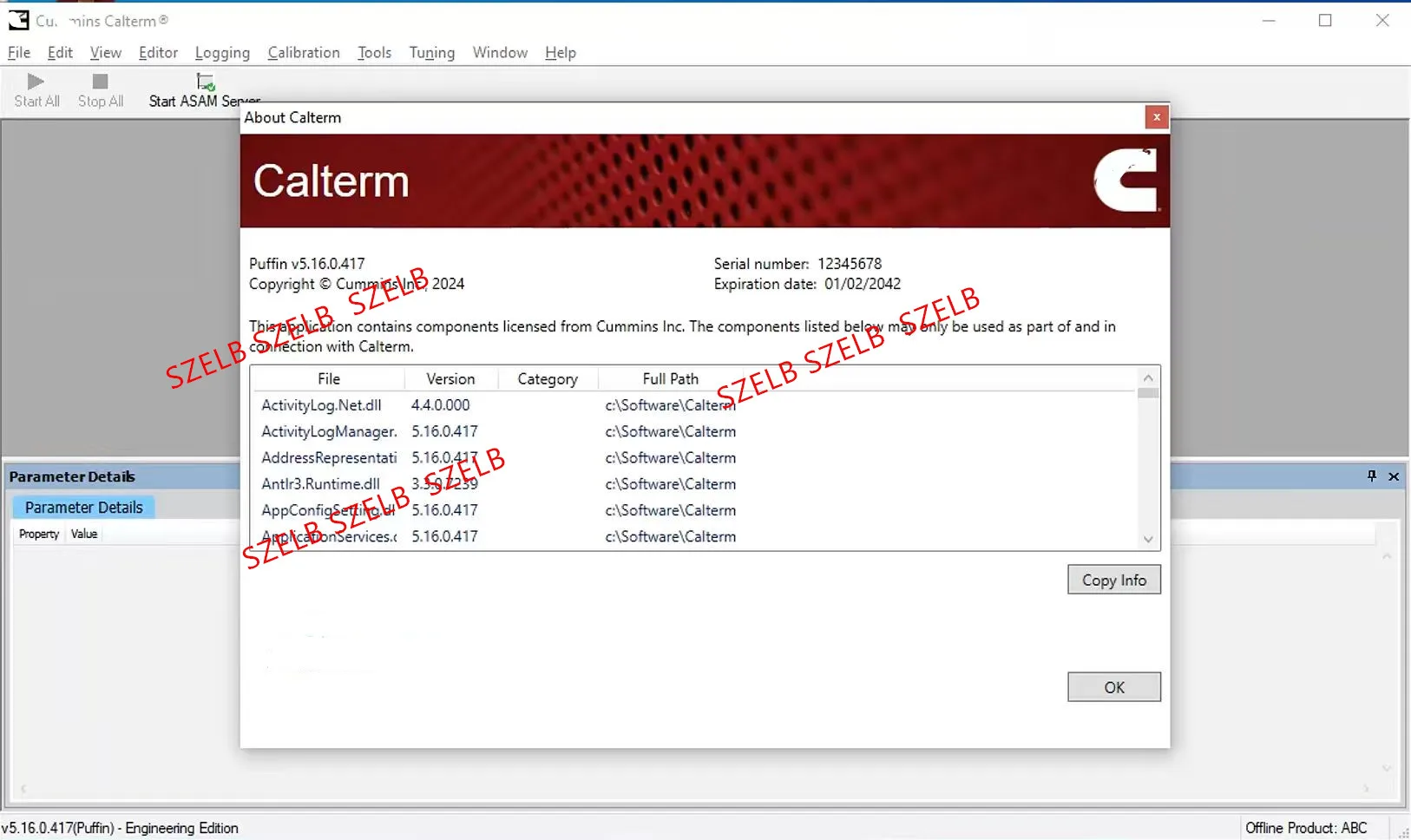Click version 4.4.0.000 cell
1411x840 pixels.
[440, 405]
